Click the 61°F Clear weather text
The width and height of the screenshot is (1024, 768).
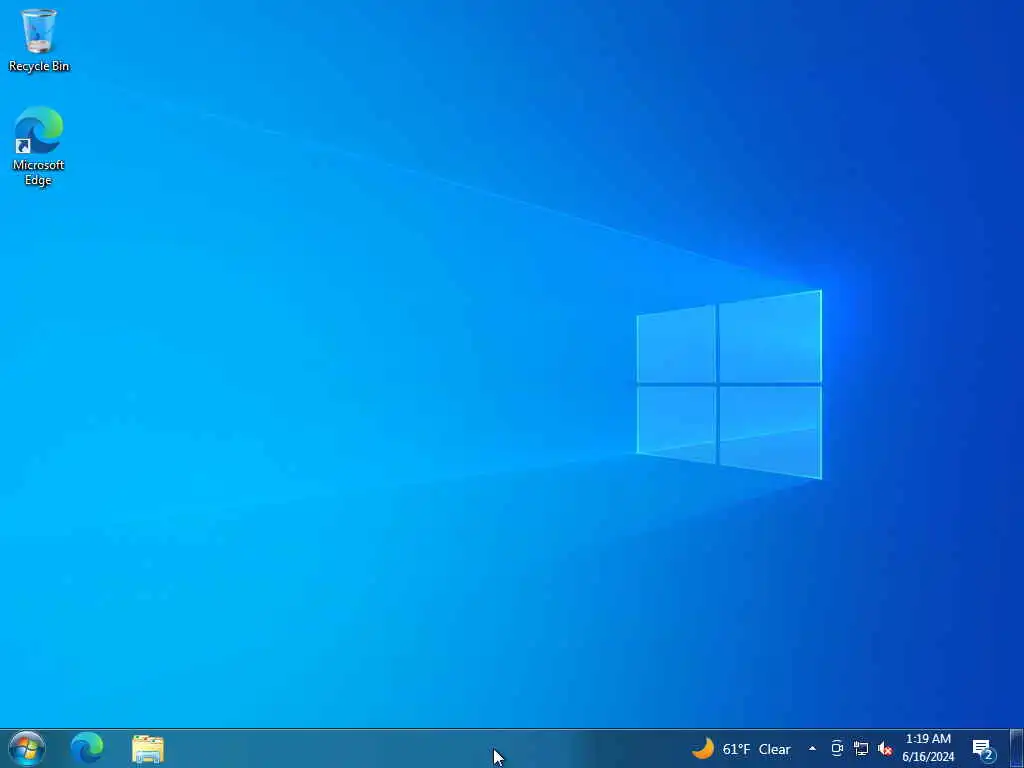tap(756, 749)
